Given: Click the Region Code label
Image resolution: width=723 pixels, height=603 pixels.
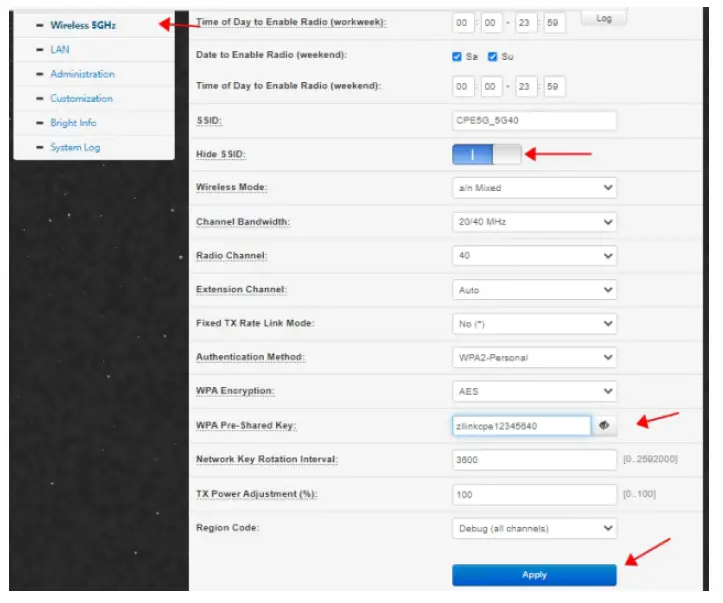Looking at the screenshot, I should tap(228, 528).
